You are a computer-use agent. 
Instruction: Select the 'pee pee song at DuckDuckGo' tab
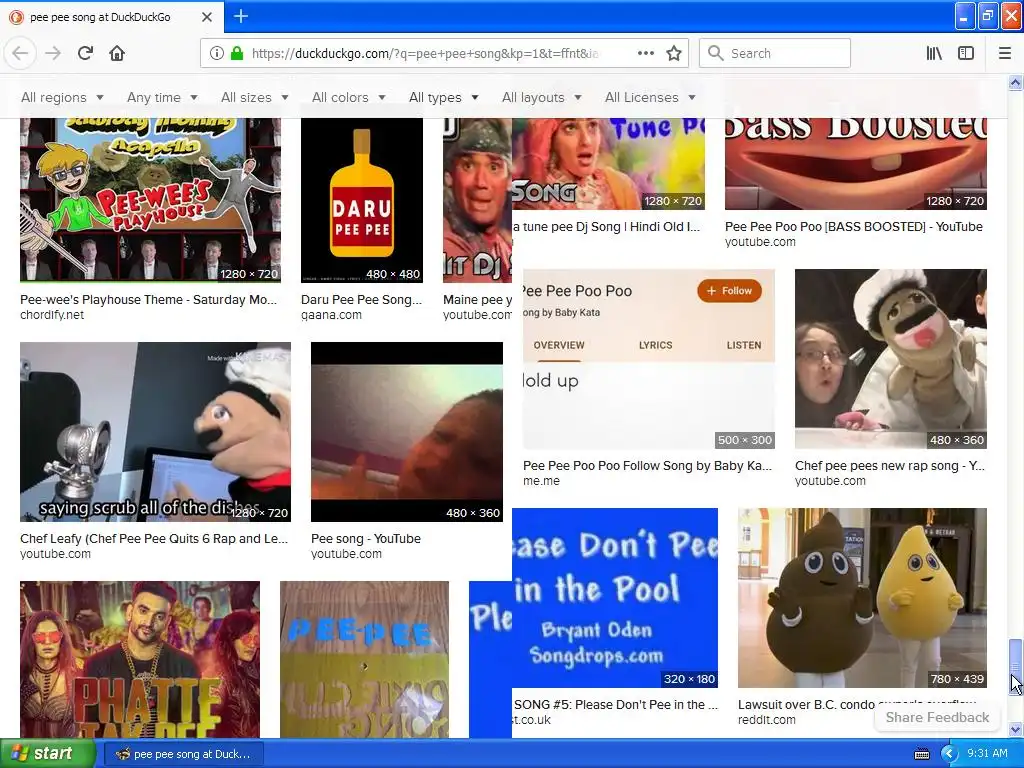point(112,17)
